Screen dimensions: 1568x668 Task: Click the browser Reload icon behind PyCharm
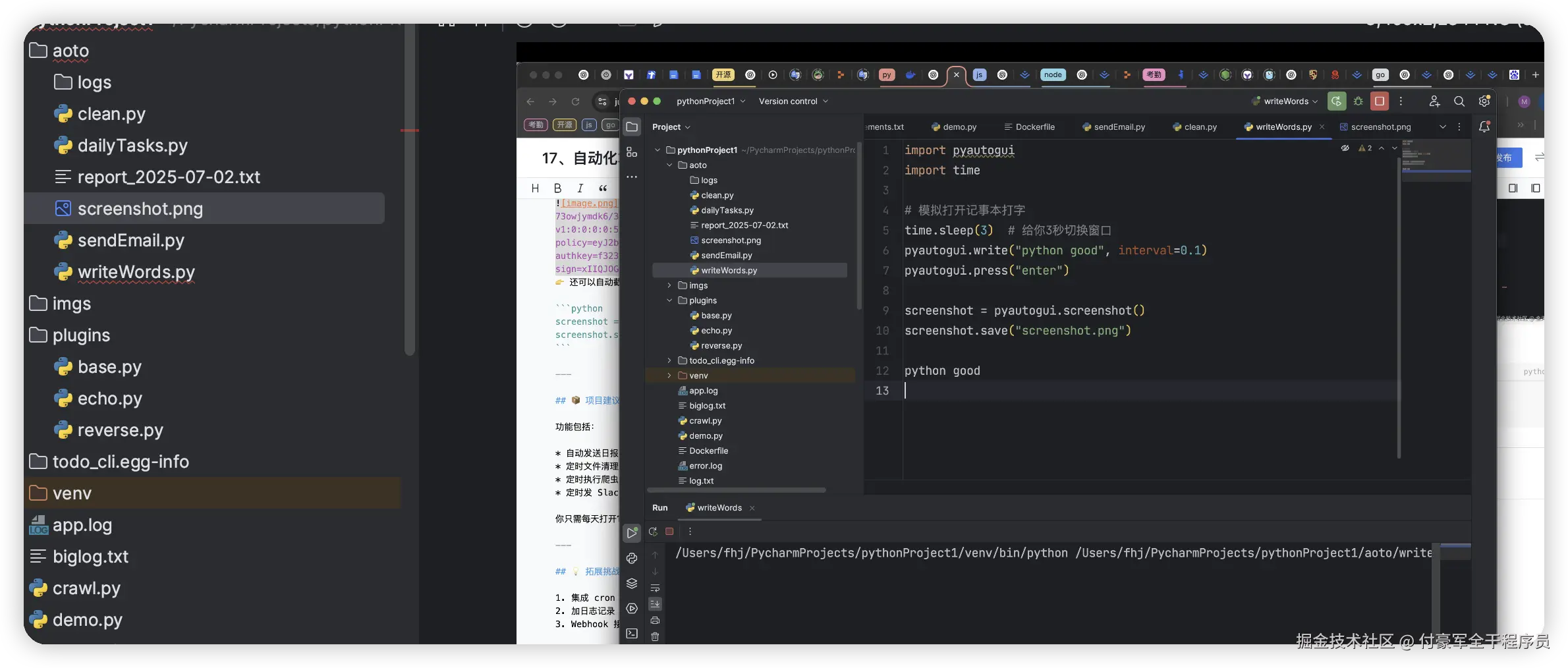point(575,101)
